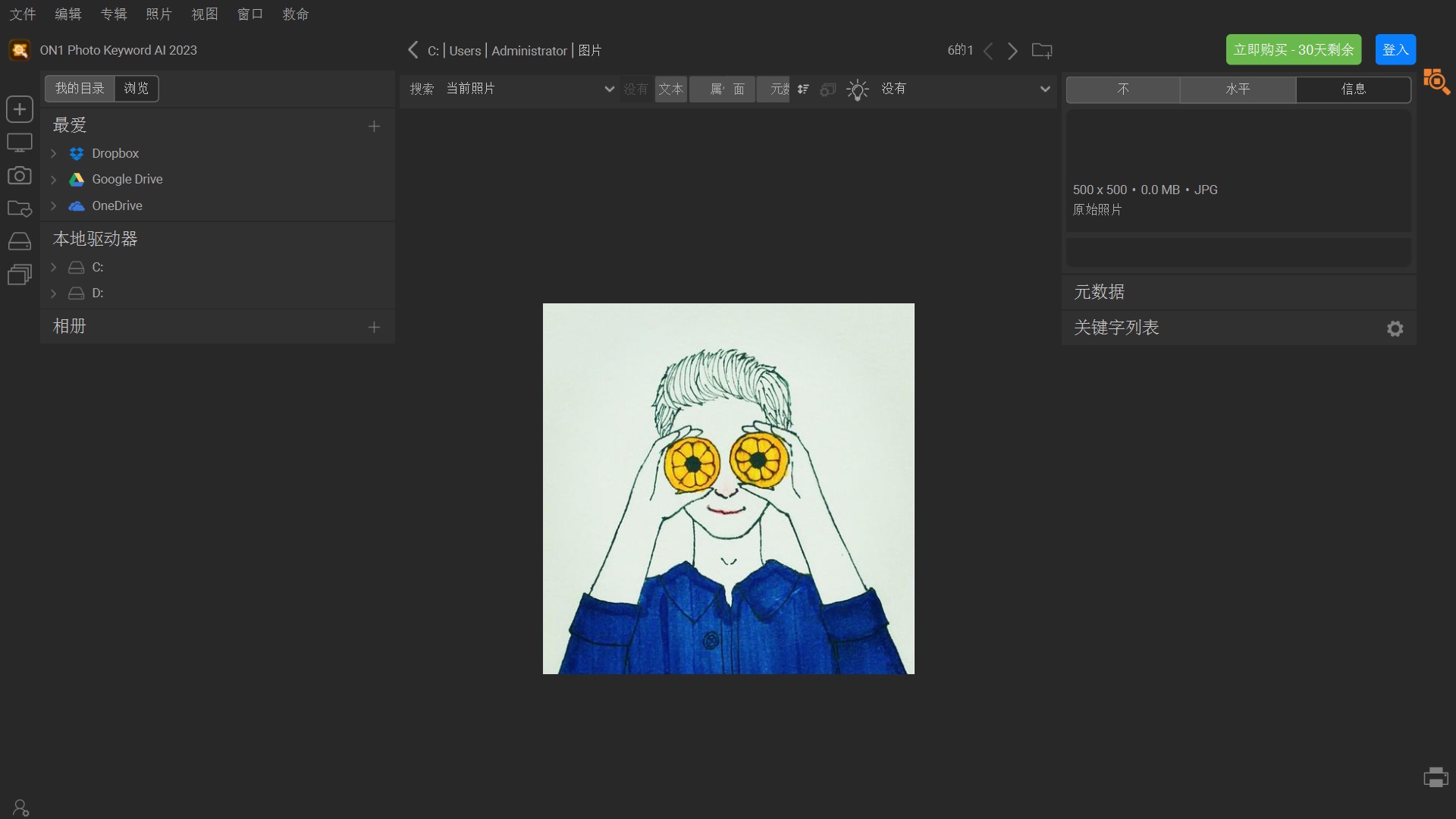
Task: Open the ON1 browse search icon top right
Action: [1436, 81]
